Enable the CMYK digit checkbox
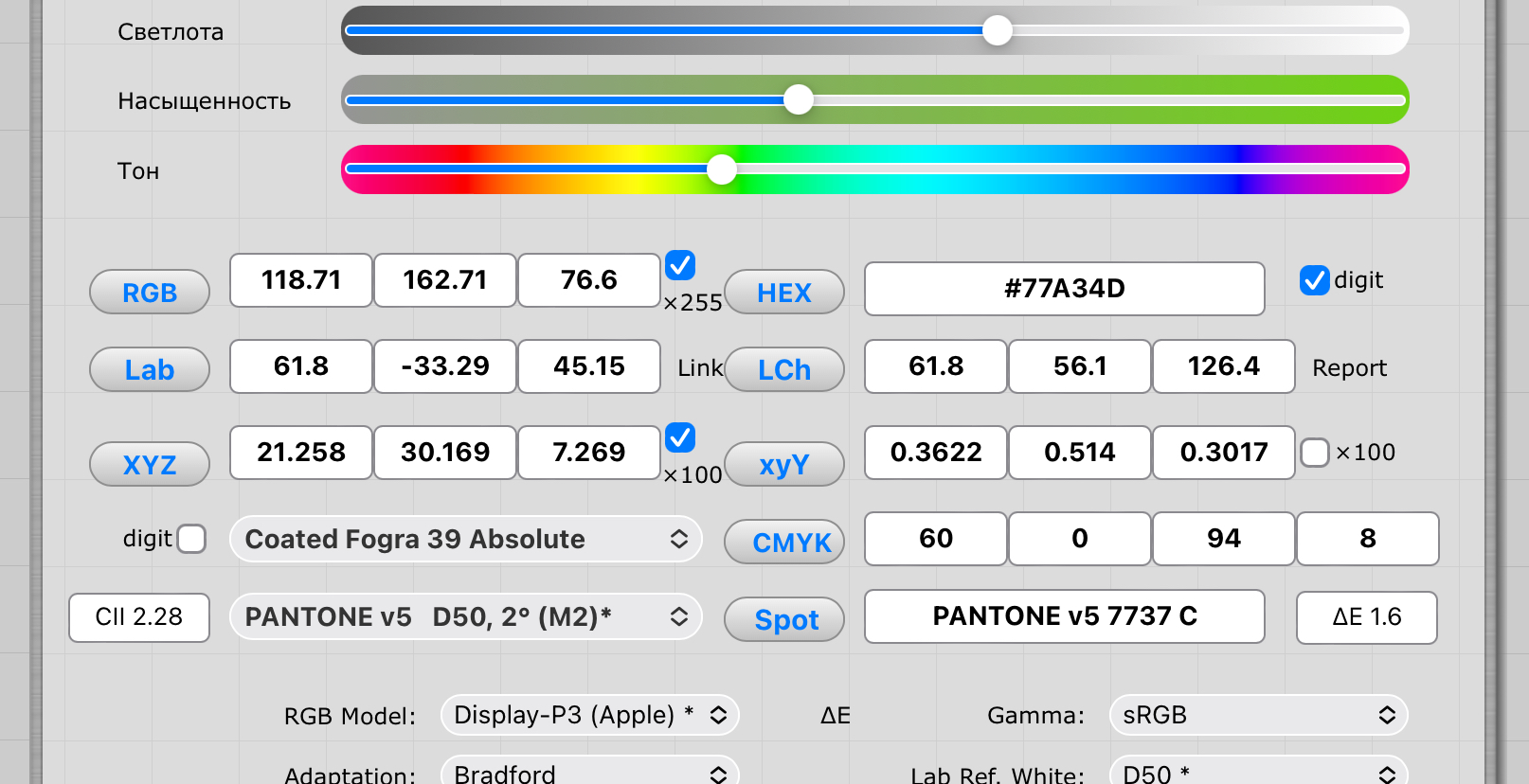The image size is (1529, 784). coord(191,539)
